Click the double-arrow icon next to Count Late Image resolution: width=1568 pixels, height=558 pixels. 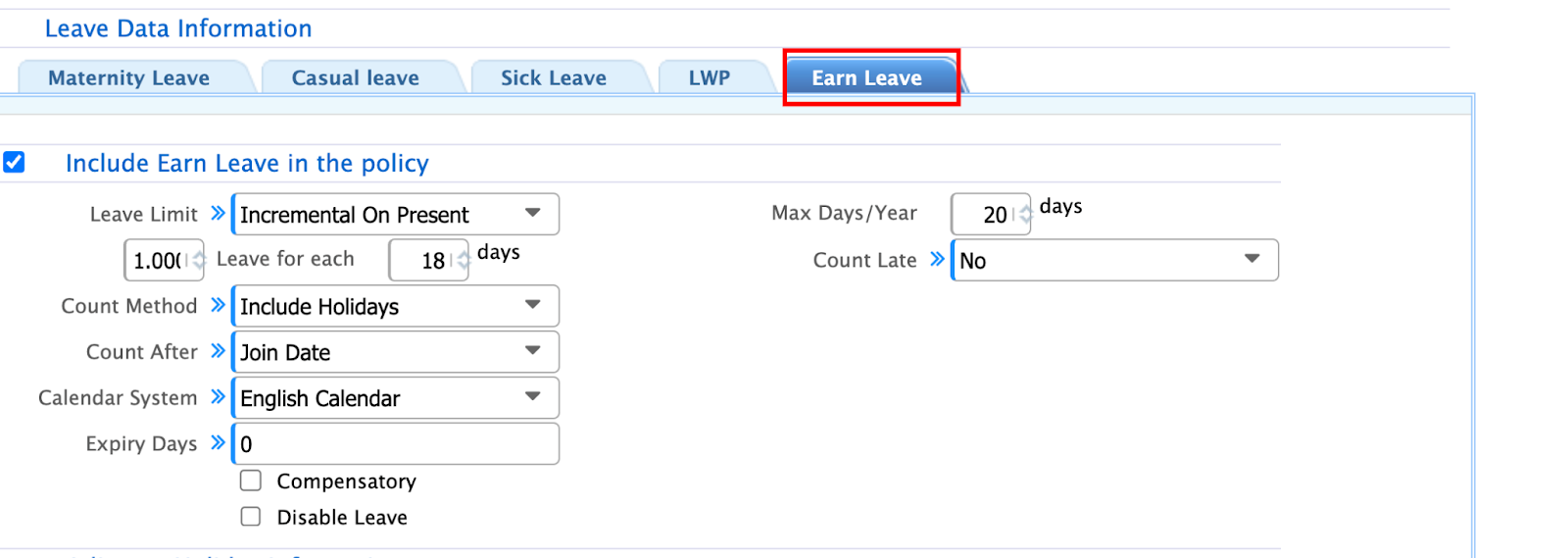tap(937, 259)
